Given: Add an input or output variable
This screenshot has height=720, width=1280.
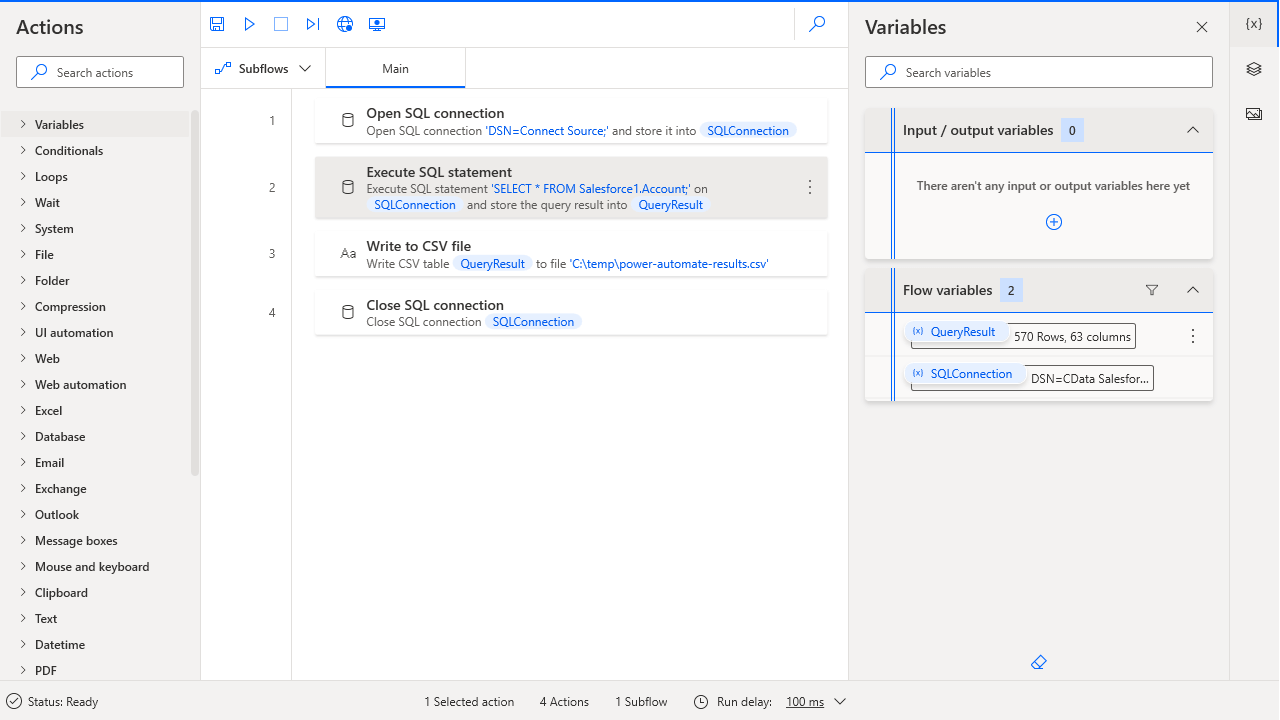Looking at the screenshot, I should [1053, 222].
